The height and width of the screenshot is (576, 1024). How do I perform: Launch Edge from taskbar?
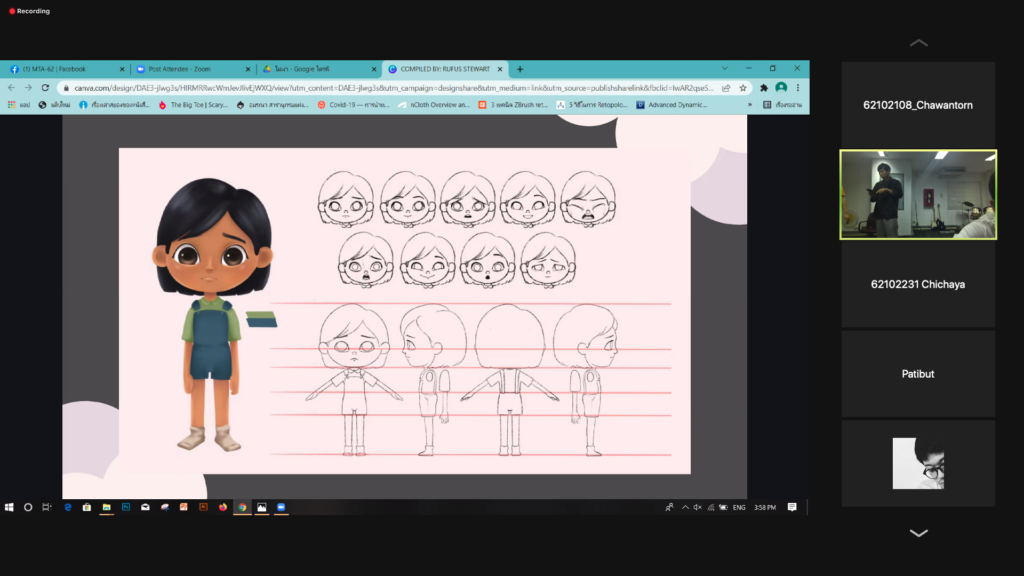[67, 507]
